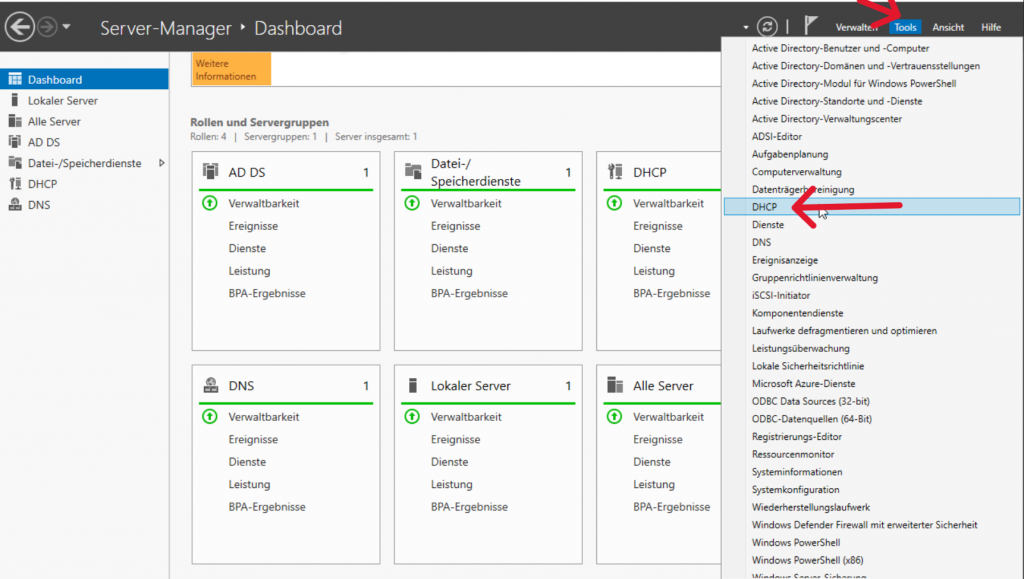The height and width of the screenshot is (579, 1024).
Task: Click the Weitere Informationen orange tile
Action: pyautogui.click(x=231, y=69)
